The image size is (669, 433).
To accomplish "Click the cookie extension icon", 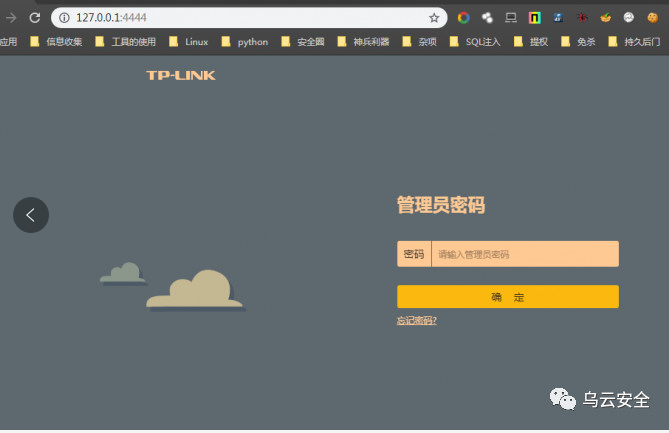I will 652,17.
